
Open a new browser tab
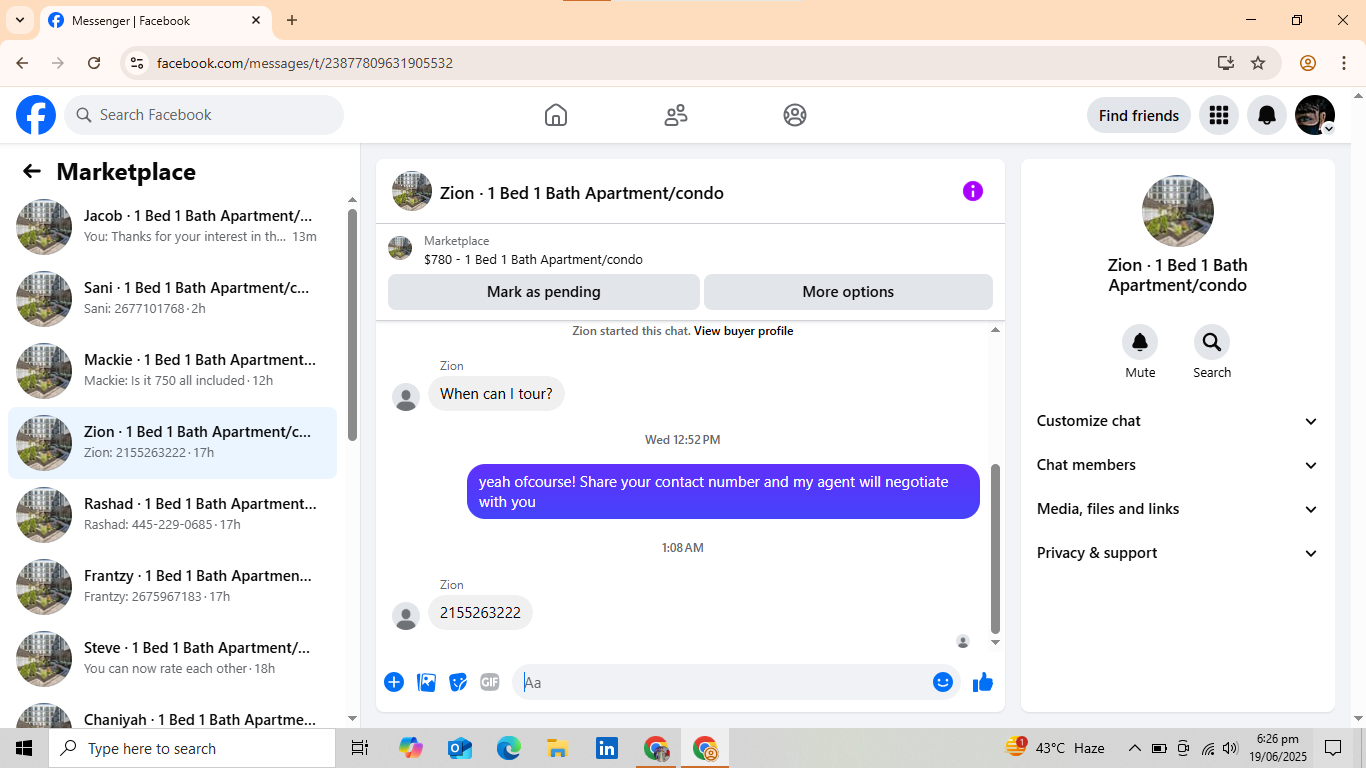(x=292, y=20)
